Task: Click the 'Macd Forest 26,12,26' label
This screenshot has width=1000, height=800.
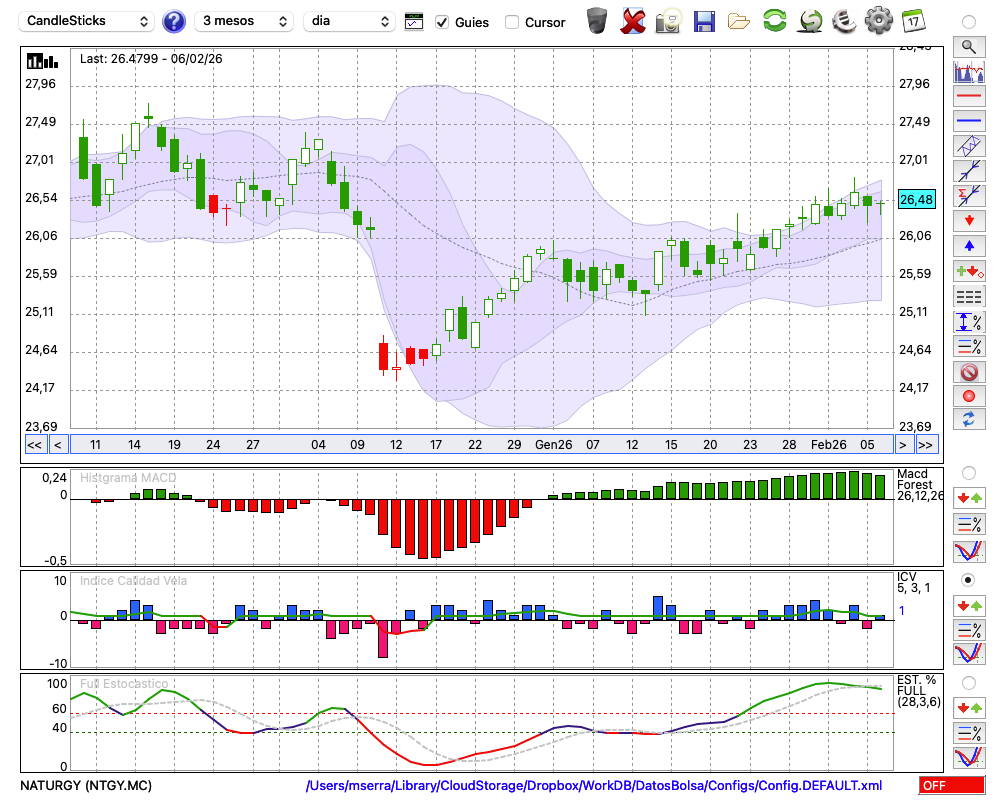Action: coord(919,485)
